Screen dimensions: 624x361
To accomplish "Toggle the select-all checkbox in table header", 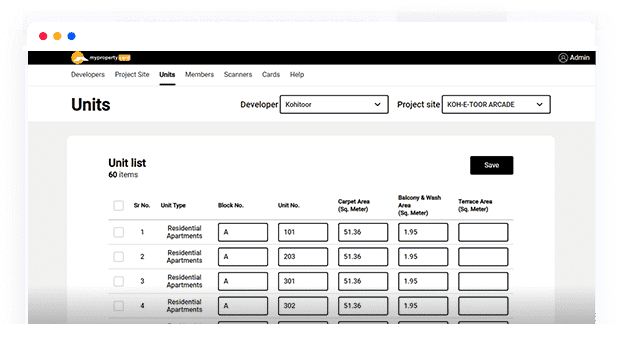I will 119,205.
